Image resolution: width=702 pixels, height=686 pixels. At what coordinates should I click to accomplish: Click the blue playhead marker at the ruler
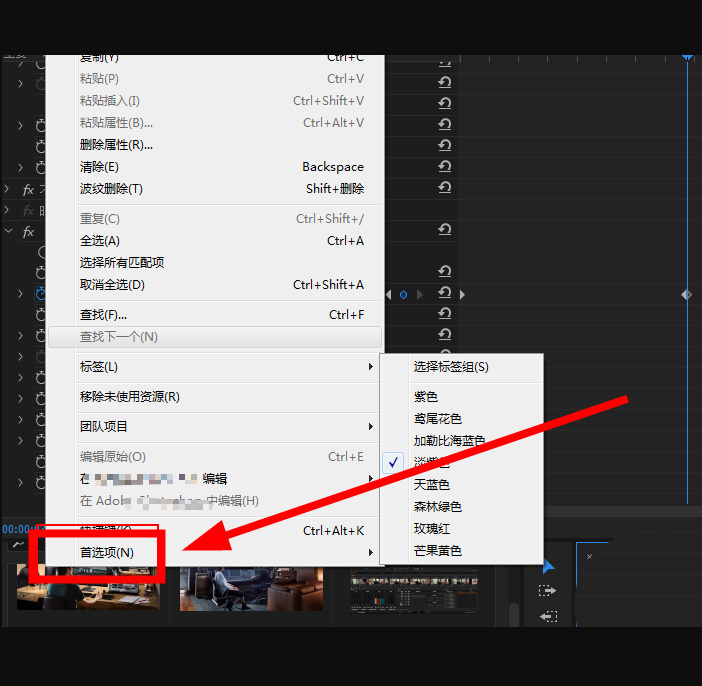[x=688, y=58]
